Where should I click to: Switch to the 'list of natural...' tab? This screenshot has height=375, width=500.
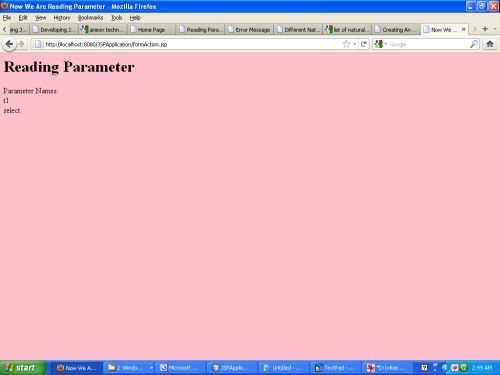point(348,30)
